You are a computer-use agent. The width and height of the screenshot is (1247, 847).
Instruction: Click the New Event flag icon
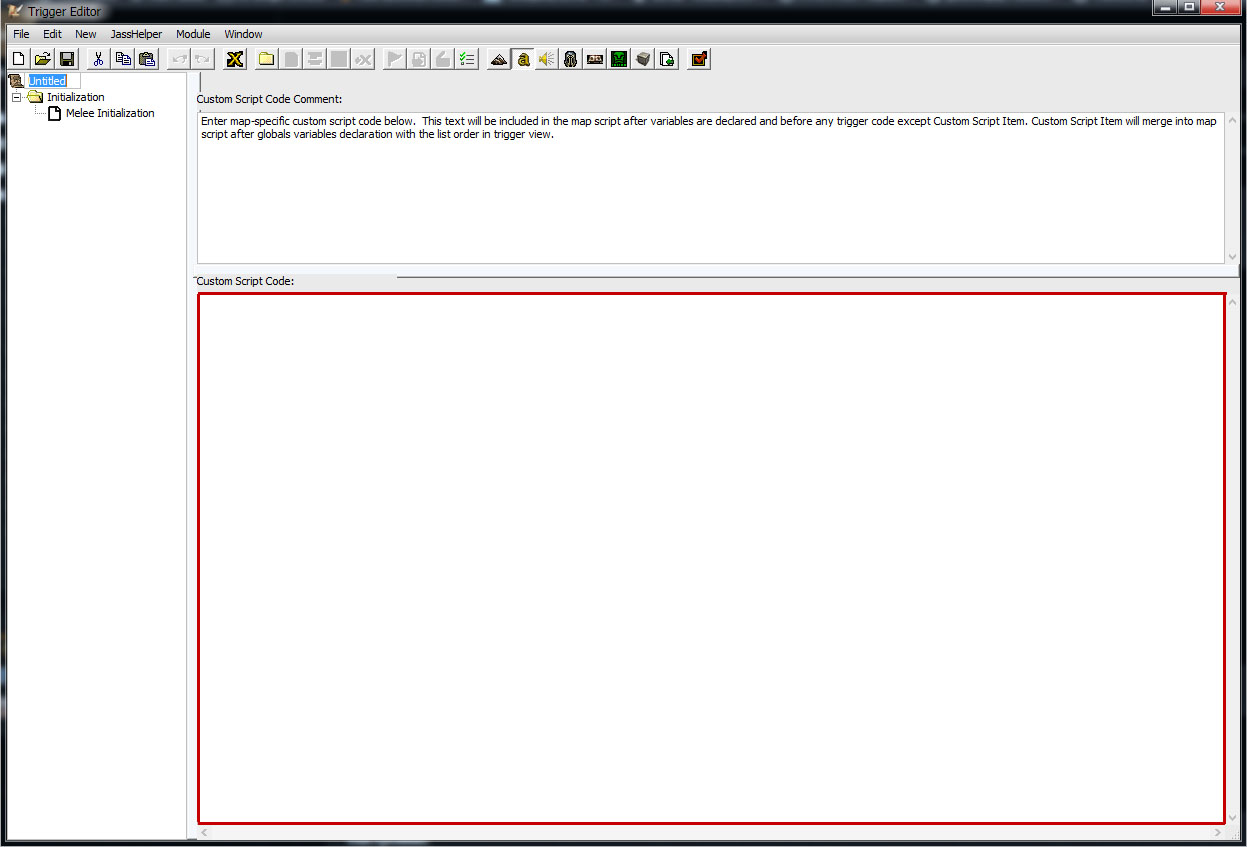pyautogui.click(x=395, y=59)
